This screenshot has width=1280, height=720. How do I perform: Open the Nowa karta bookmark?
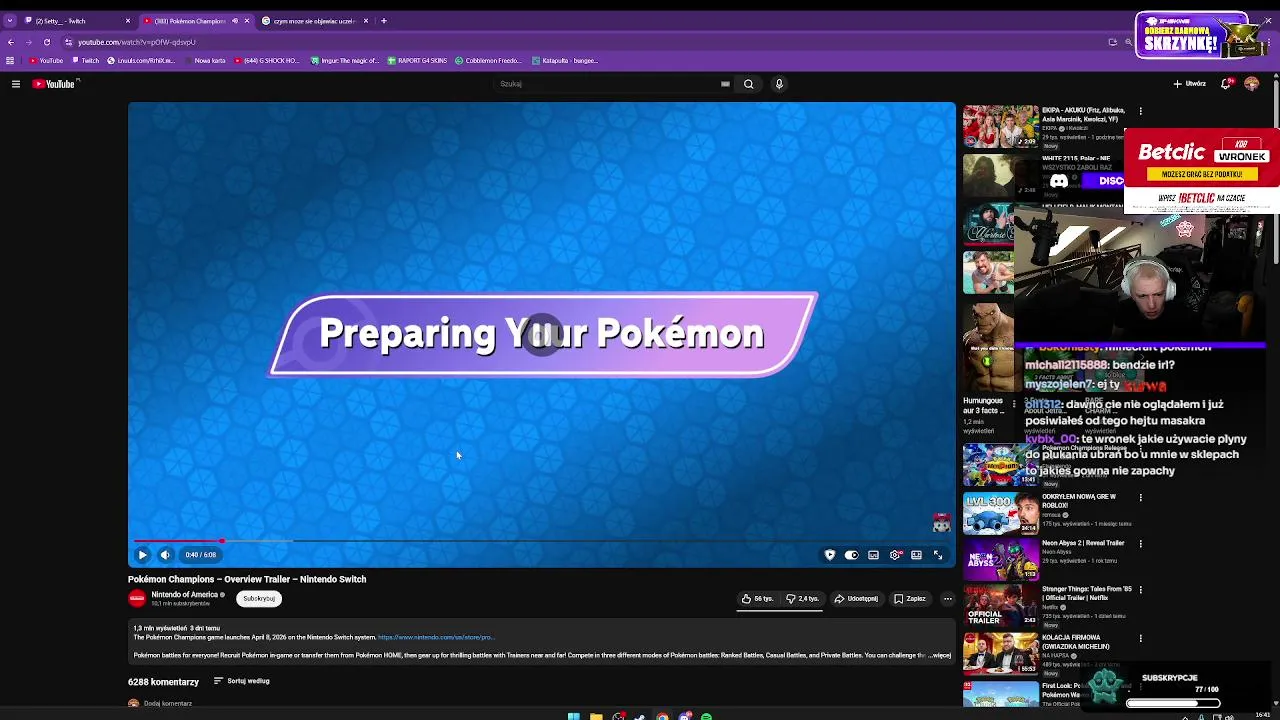point(205,61)
